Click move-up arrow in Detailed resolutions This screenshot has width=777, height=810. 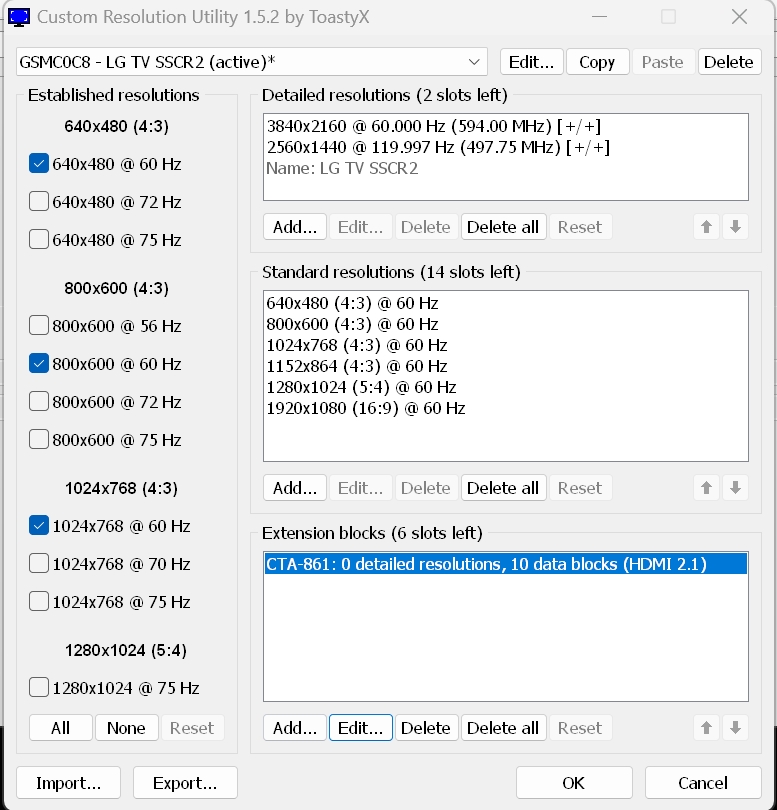coord(707,227)
